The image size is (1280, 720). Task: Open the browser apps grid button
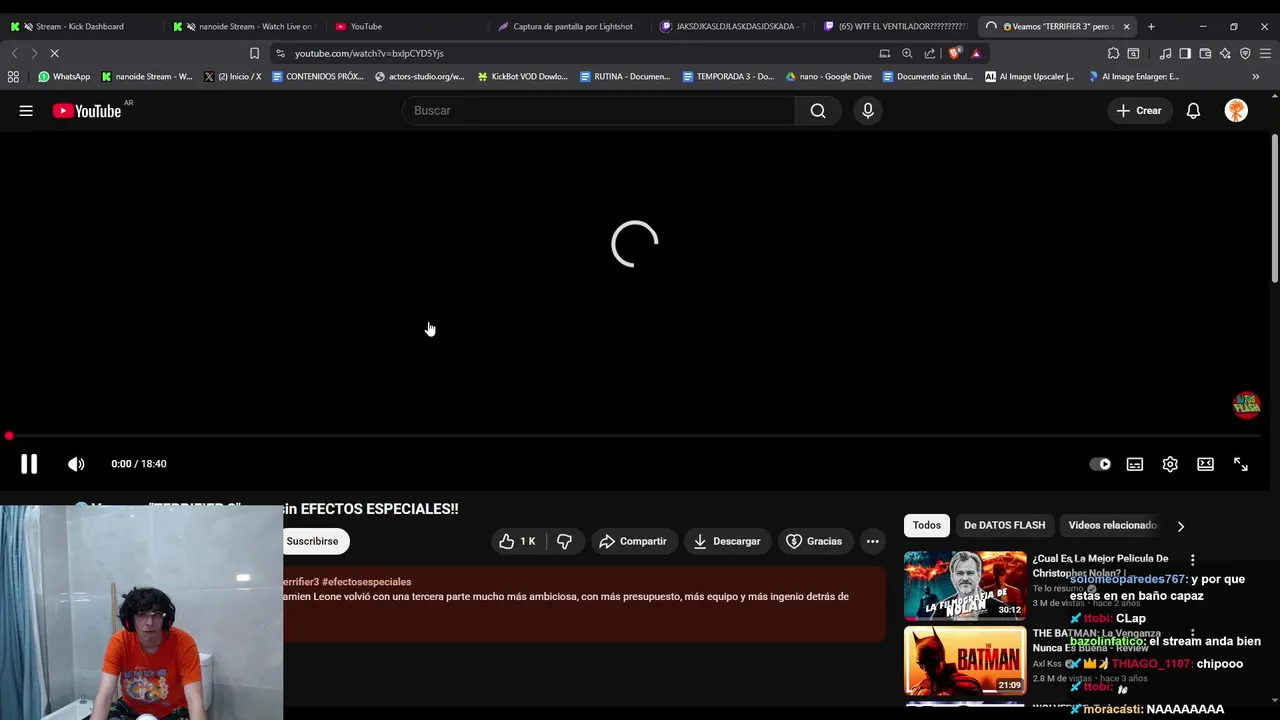pos(13,76)
